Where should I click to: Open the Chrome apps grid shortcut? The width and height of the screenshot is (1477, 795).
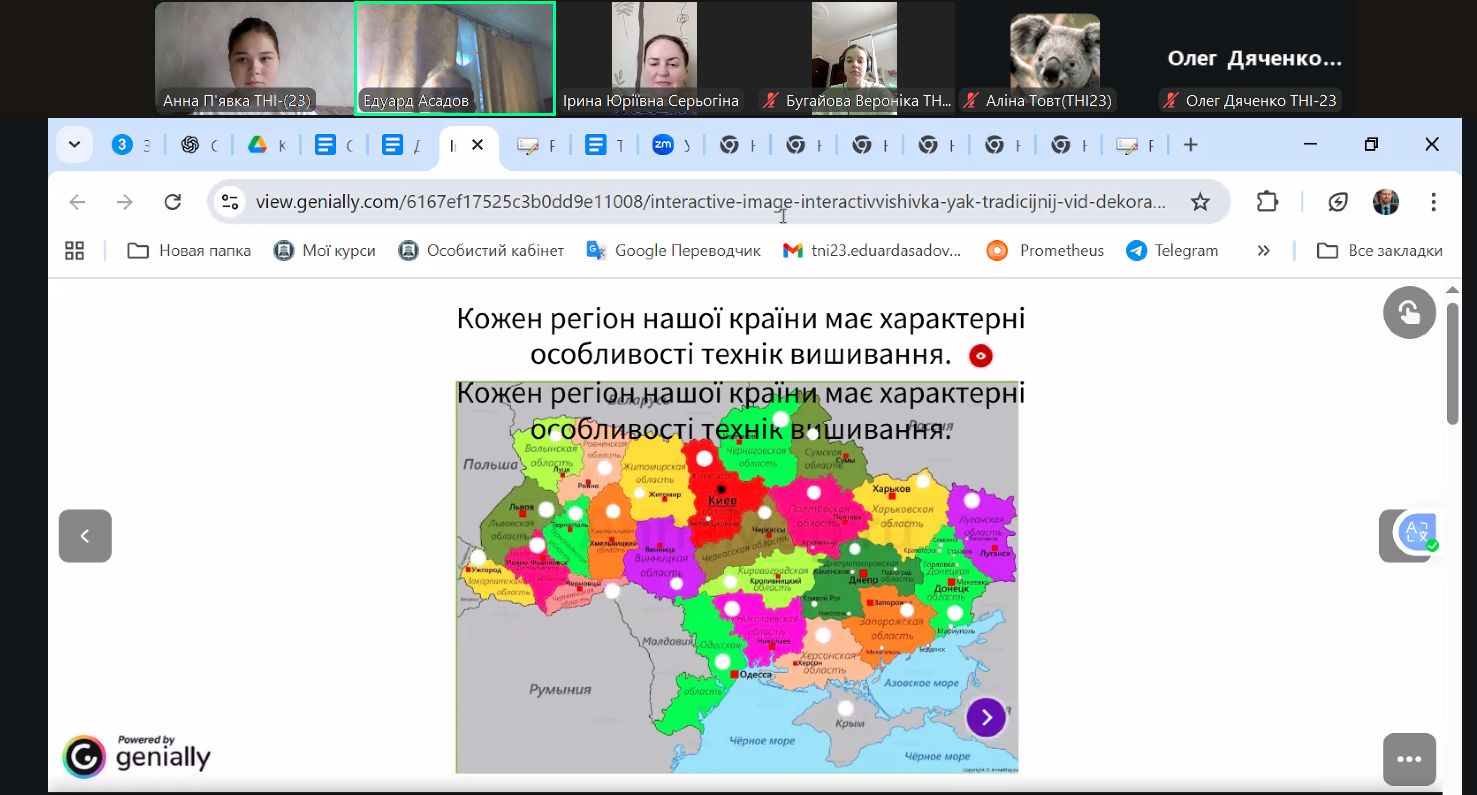(x=74, y=251)
